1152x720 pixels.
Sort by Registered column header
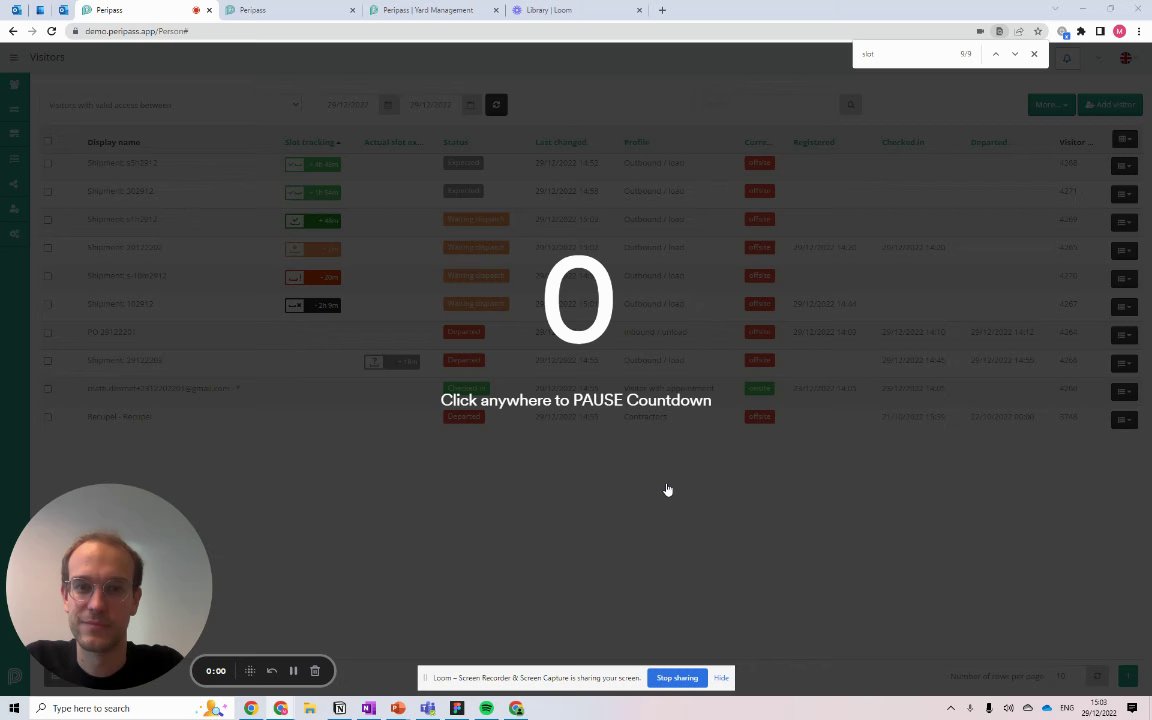pos(813,143)
